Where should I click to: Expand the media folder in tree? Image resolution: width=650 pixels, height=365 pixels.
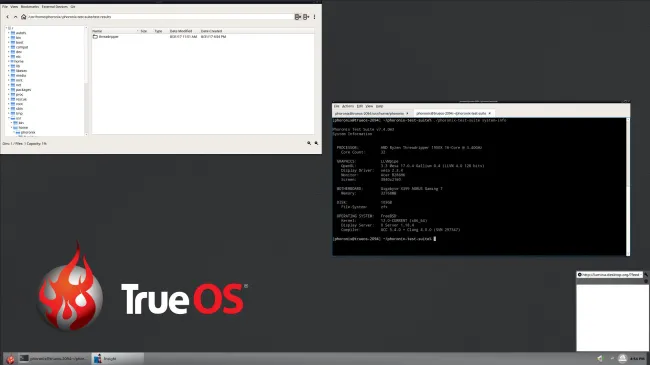point(9,75)
